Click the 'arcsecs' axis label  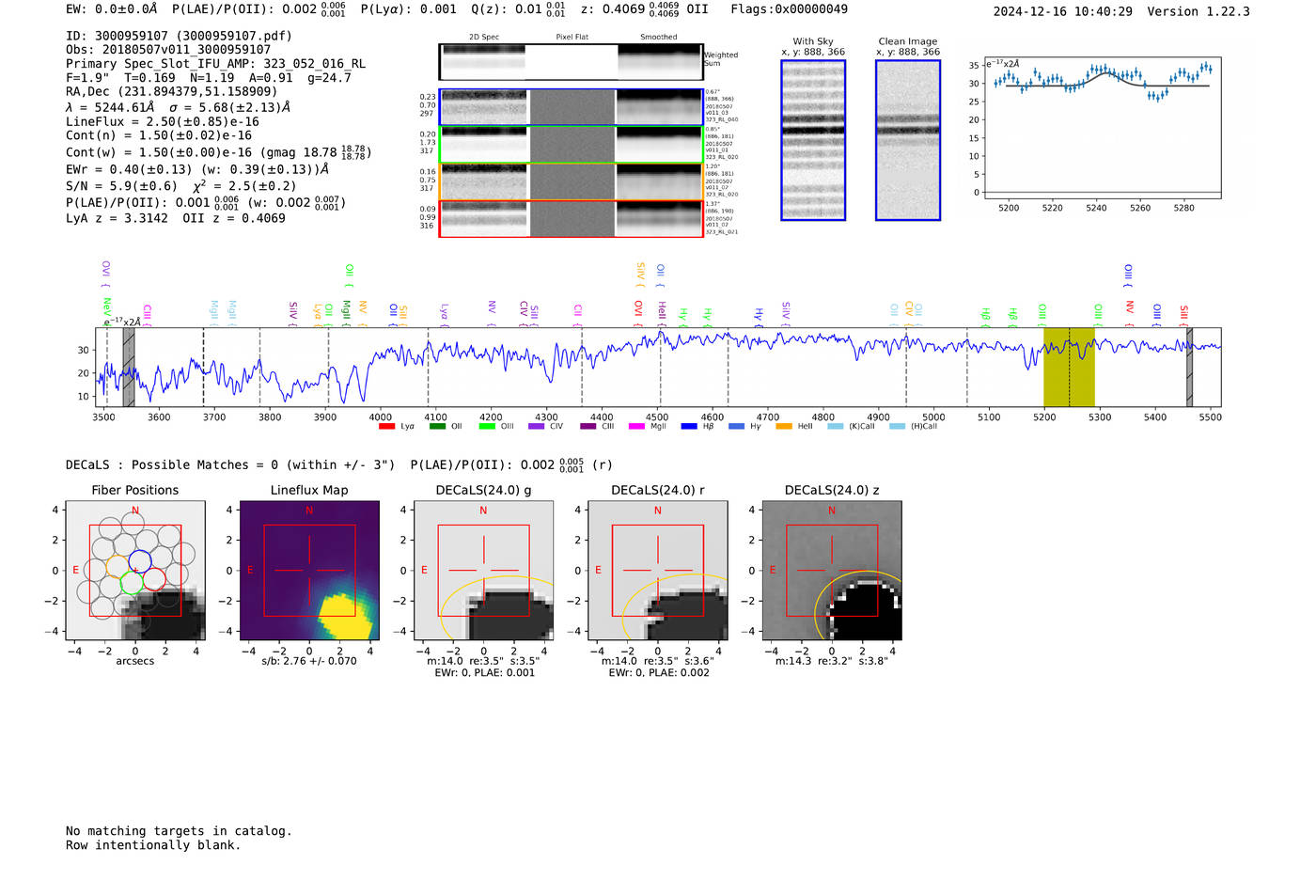(x=135, y=661)
